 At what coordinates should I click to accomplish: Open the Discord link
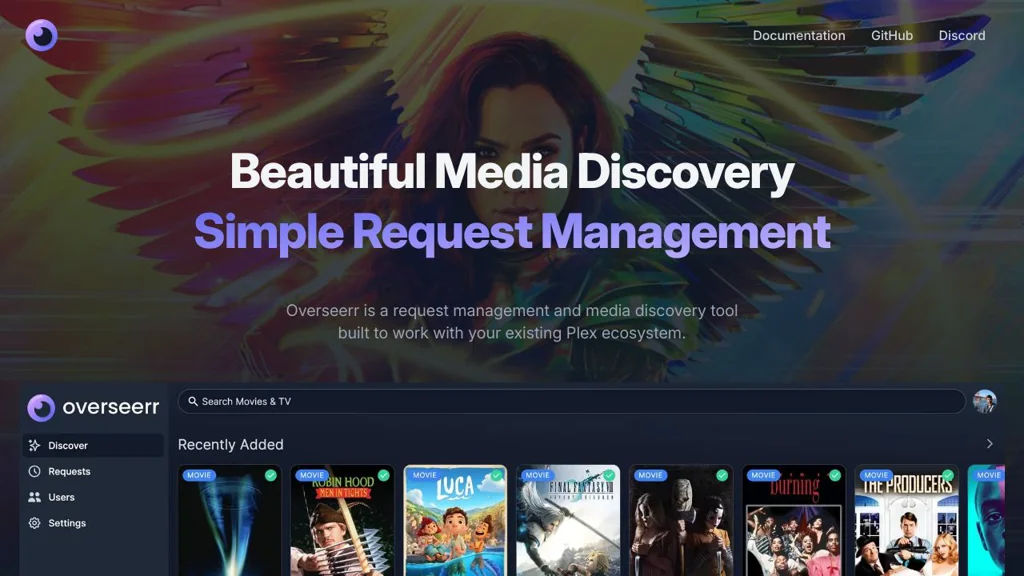(x=961, y=35)
